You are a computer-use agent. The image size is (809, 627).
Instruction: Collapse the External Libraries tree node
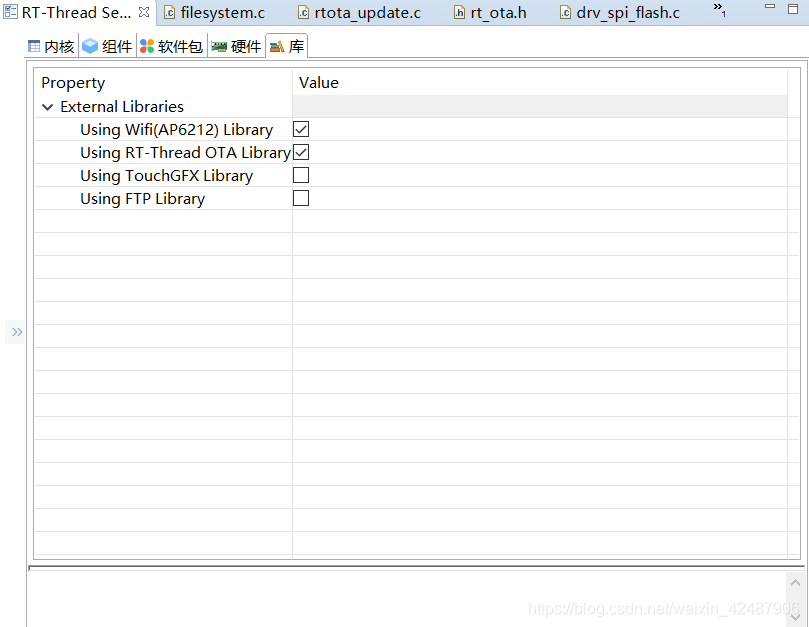(47, 107)
